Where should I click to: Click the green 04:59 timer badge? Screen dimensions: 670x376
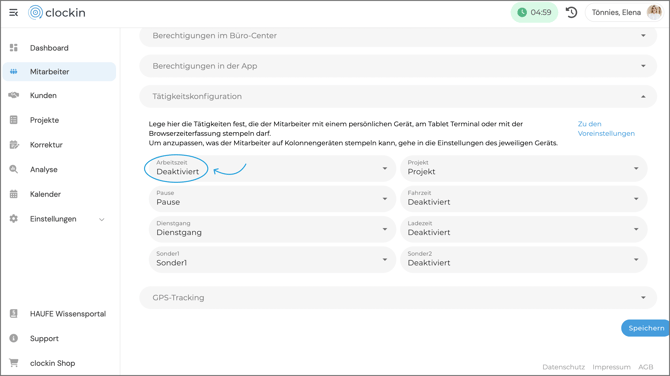tap(534, 12)
